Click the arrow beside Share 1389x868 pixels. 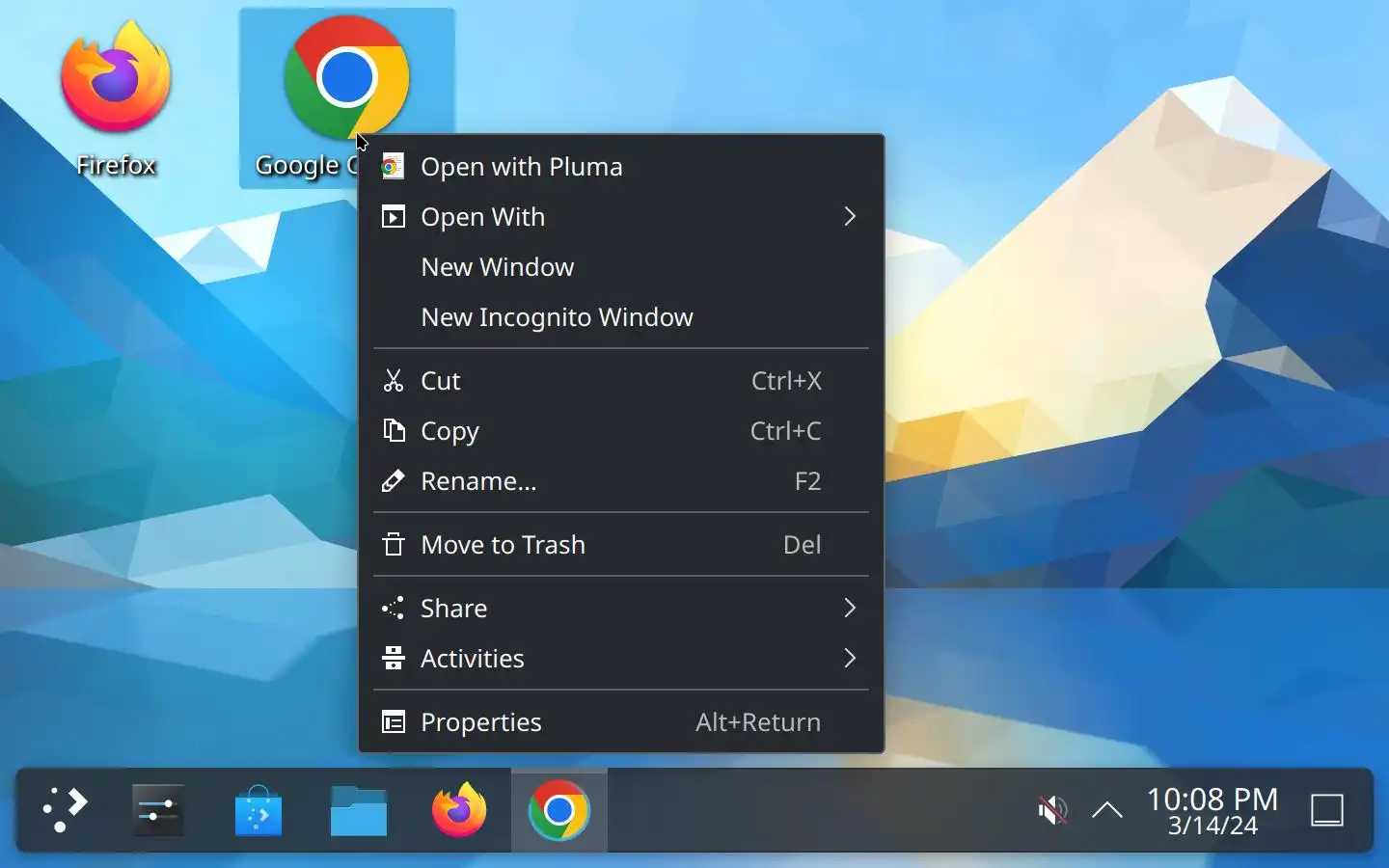point(850,609)
